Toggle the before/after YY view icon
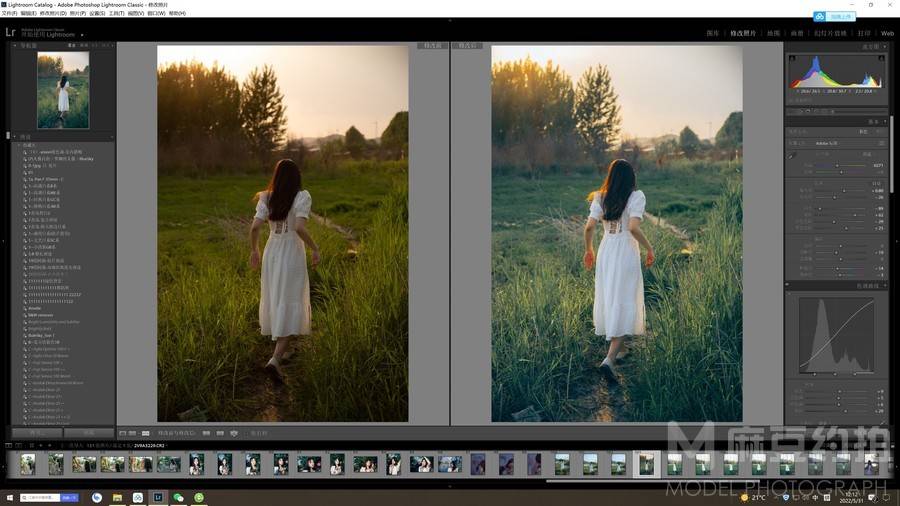The width and height of the screenshot is (900, 506). [146, 433]
